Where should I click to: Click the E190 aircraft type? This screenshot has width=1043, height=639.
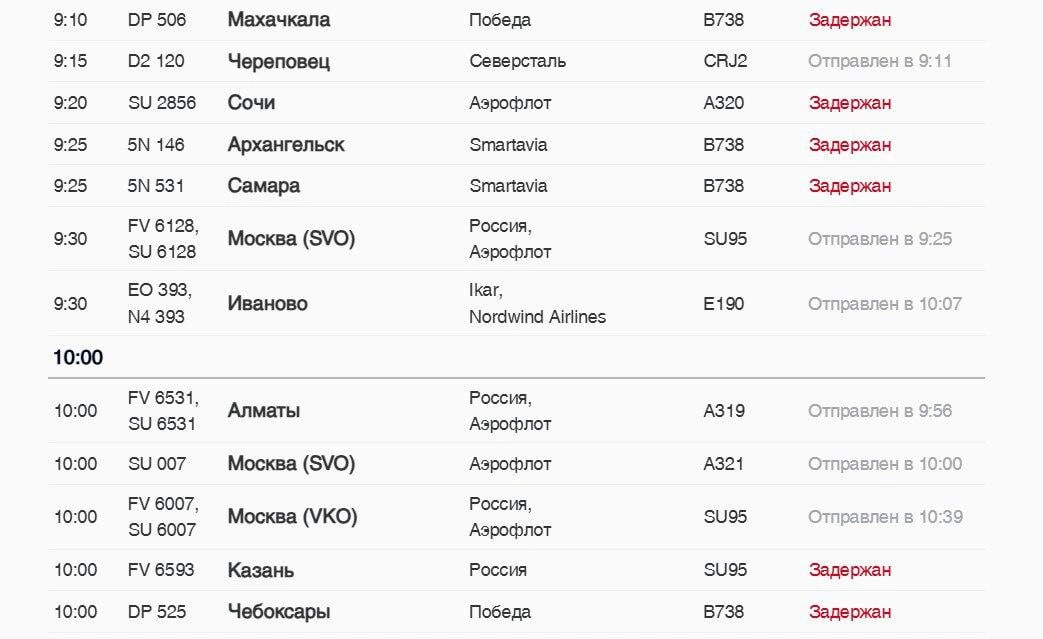tap(723, 304)
